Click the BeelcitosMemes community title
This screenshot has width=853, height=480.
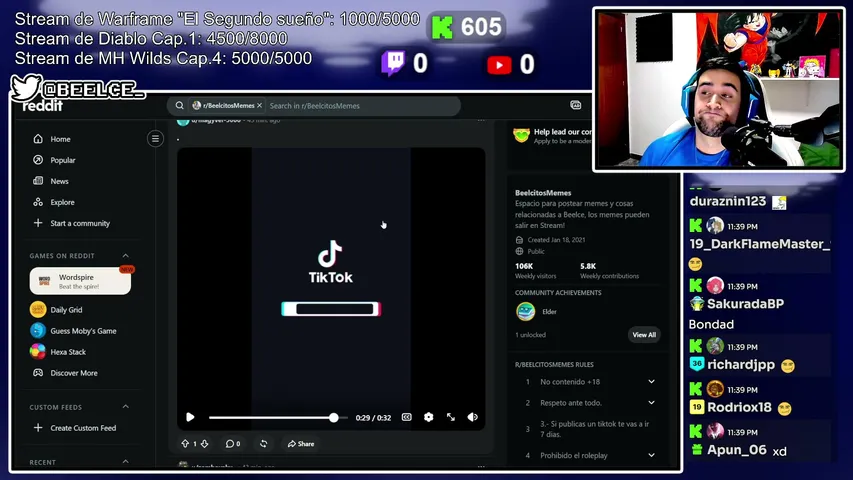click(x=543, y=193)
